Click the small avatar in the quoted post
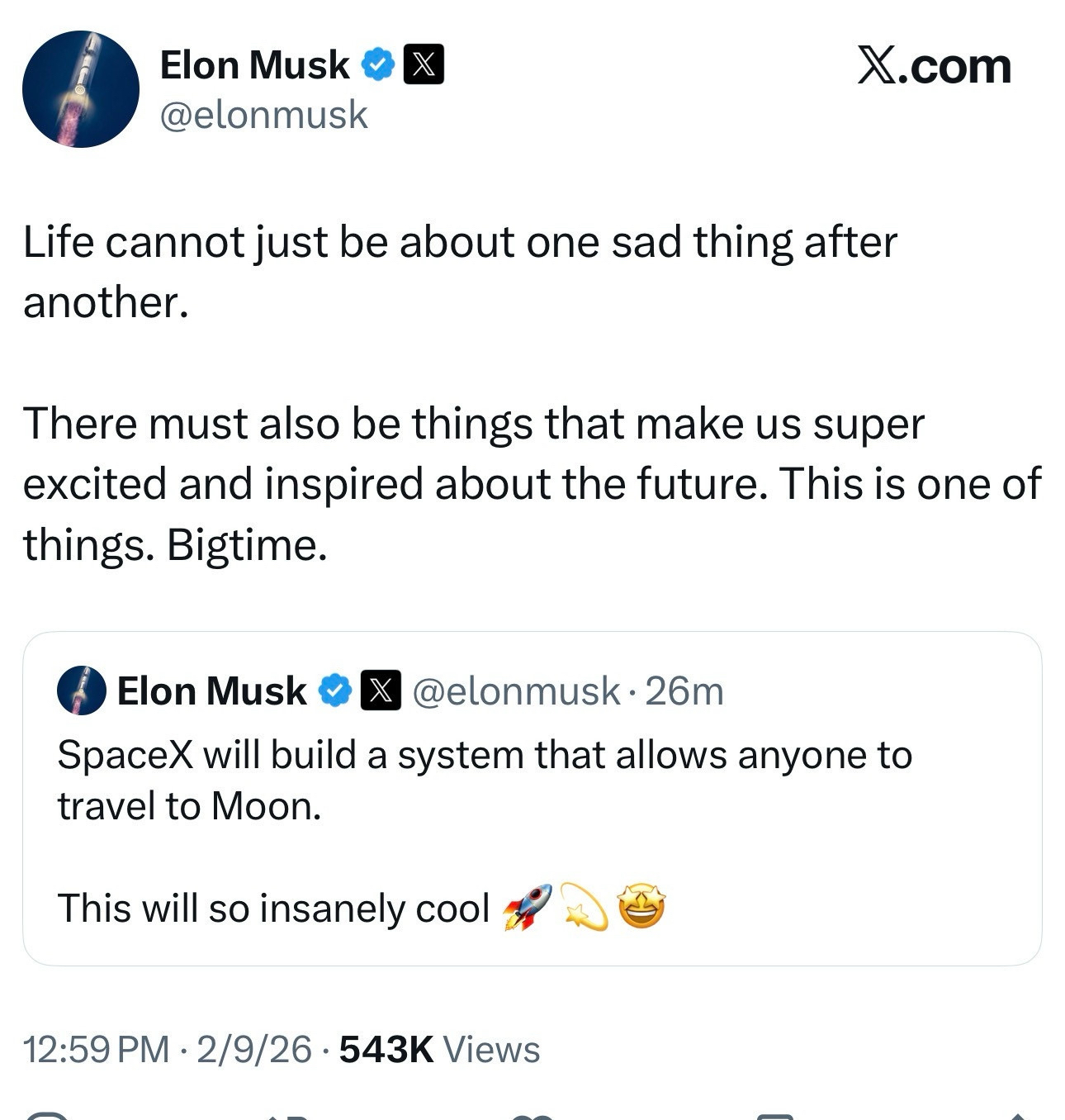 point(81,691)
